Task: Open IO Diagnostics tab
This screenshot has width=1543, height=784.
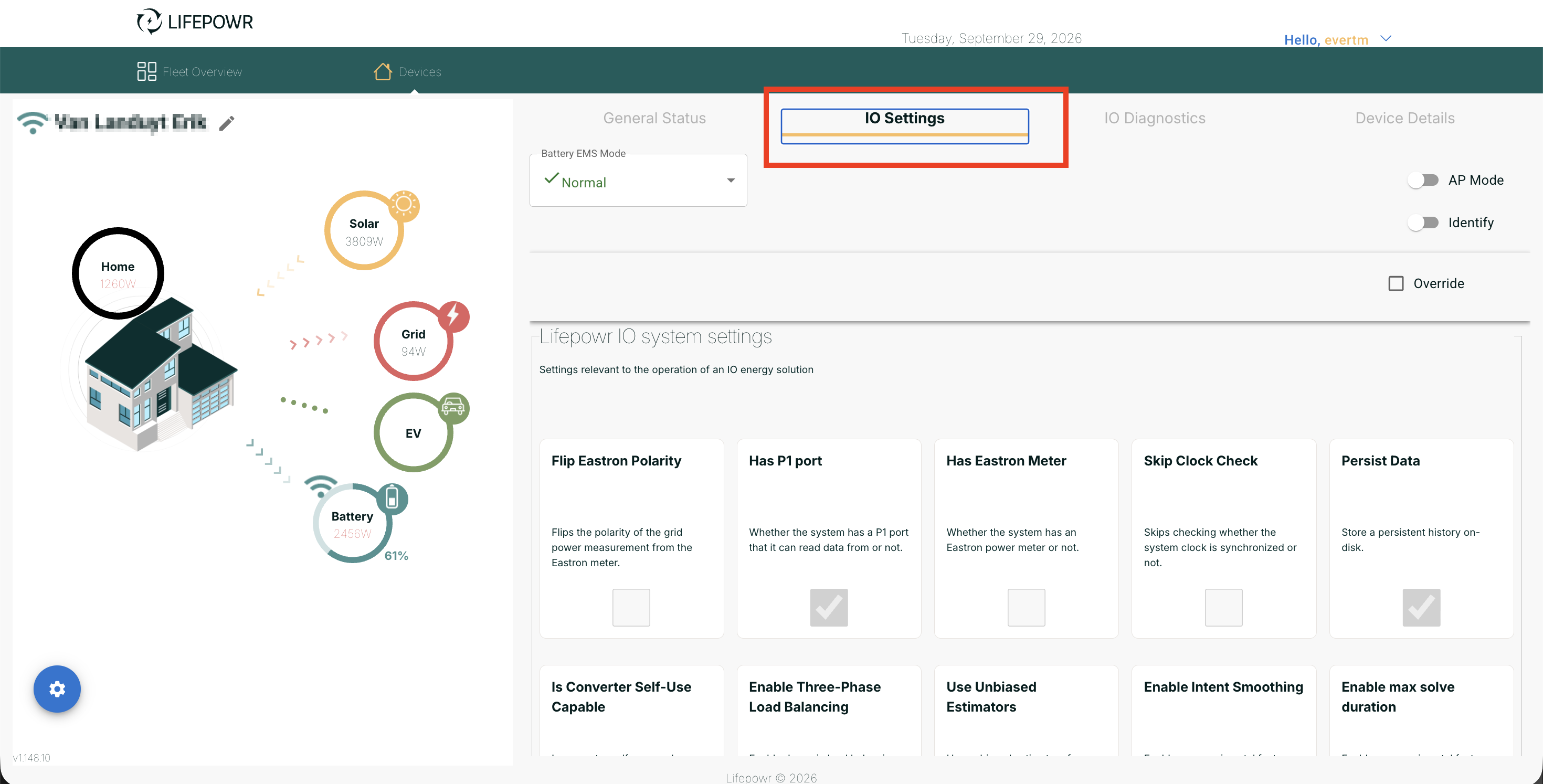Action: [1155, 118]
